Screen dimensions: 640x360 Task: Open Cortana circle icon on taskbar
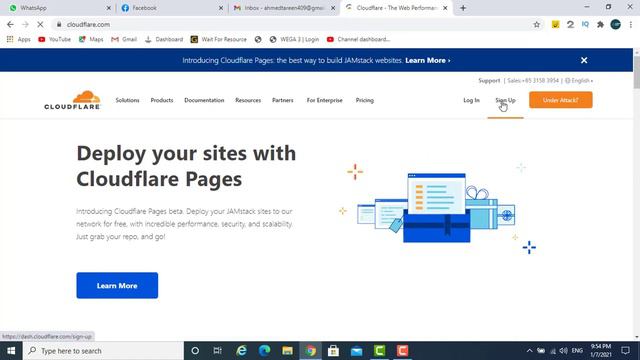click(x=195, y=351)
